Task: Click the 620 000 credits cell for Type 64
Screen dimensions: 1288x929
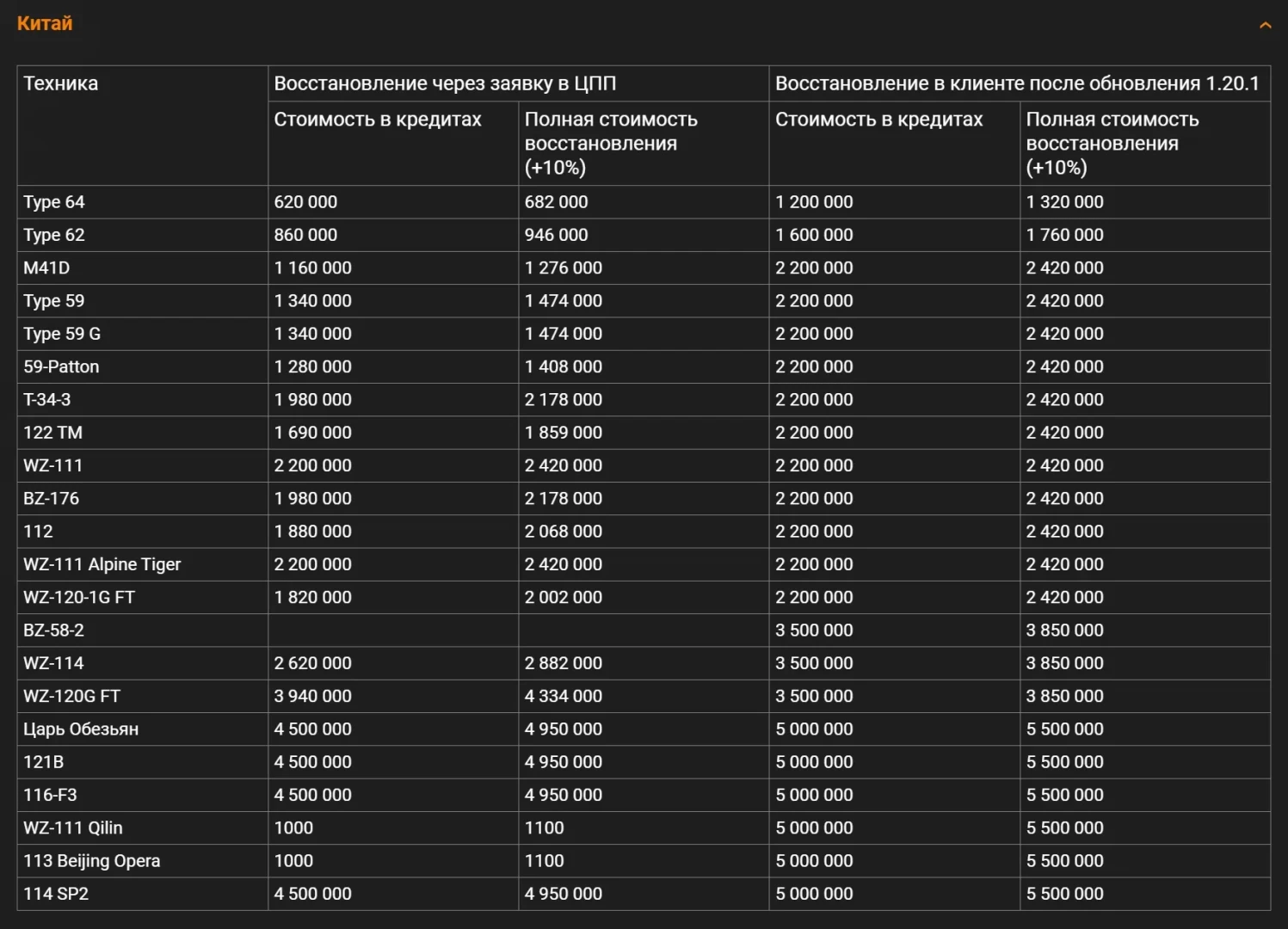Action: click(305, 202)
